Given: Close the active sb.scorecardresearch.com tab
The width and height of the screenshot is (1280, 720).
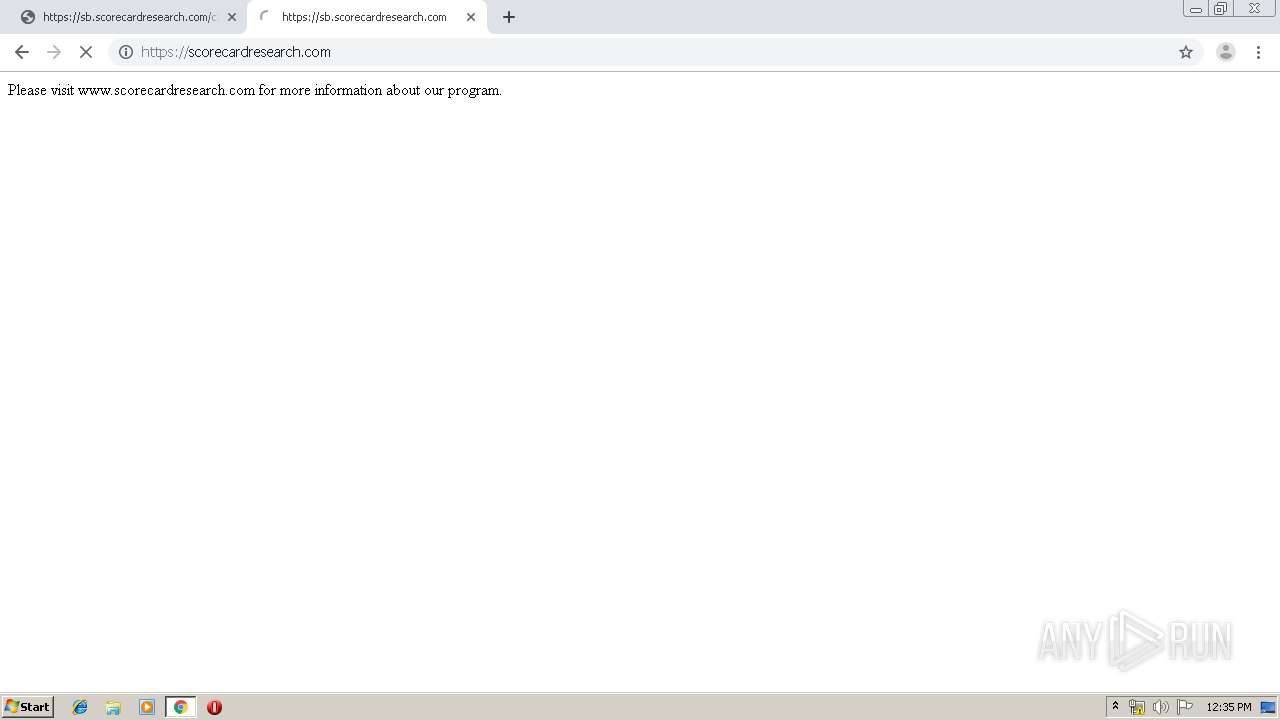Looking at the screenshot, I should 471,17.
